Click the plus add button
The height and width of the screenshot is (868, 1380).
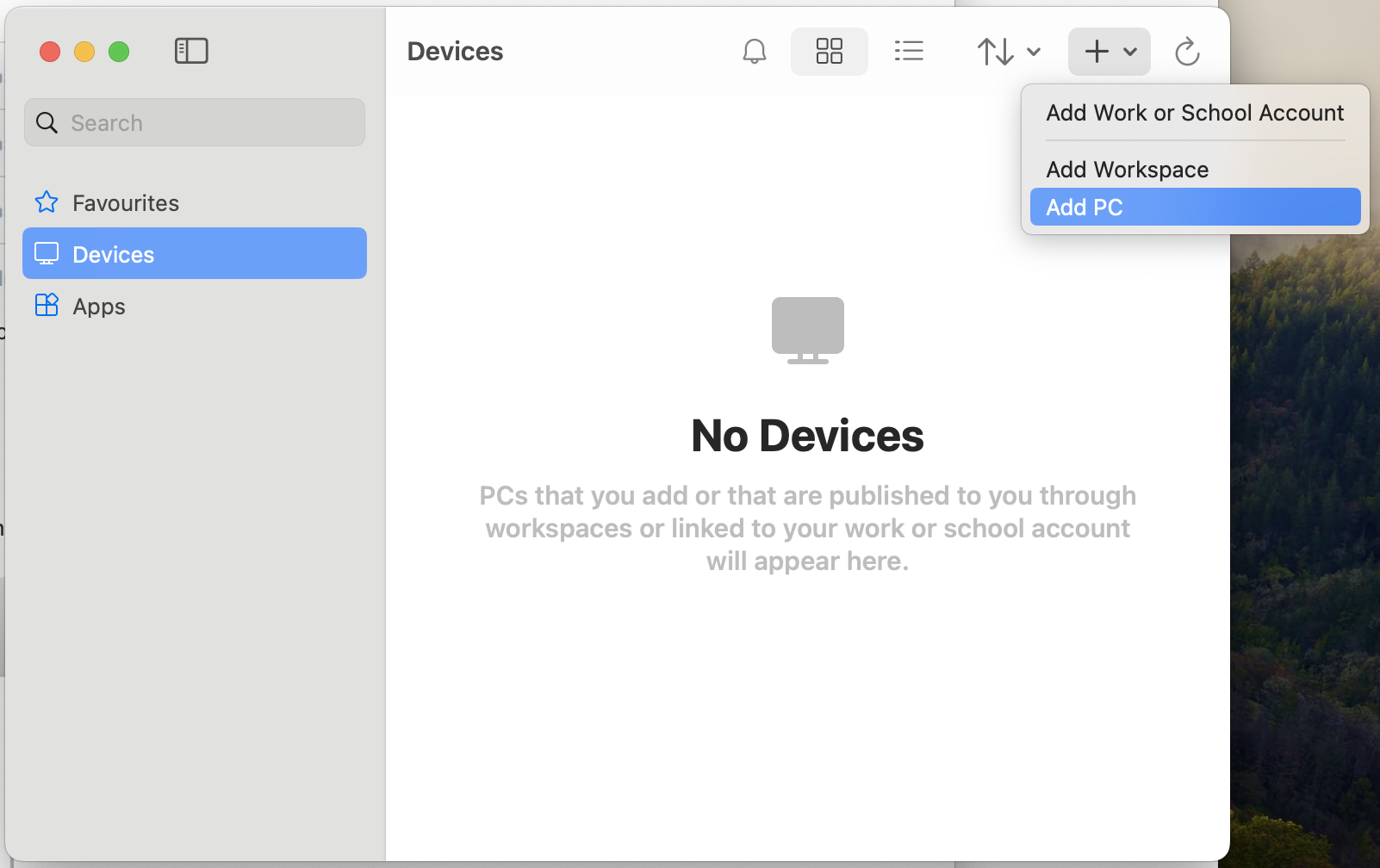coord(1096,52)
